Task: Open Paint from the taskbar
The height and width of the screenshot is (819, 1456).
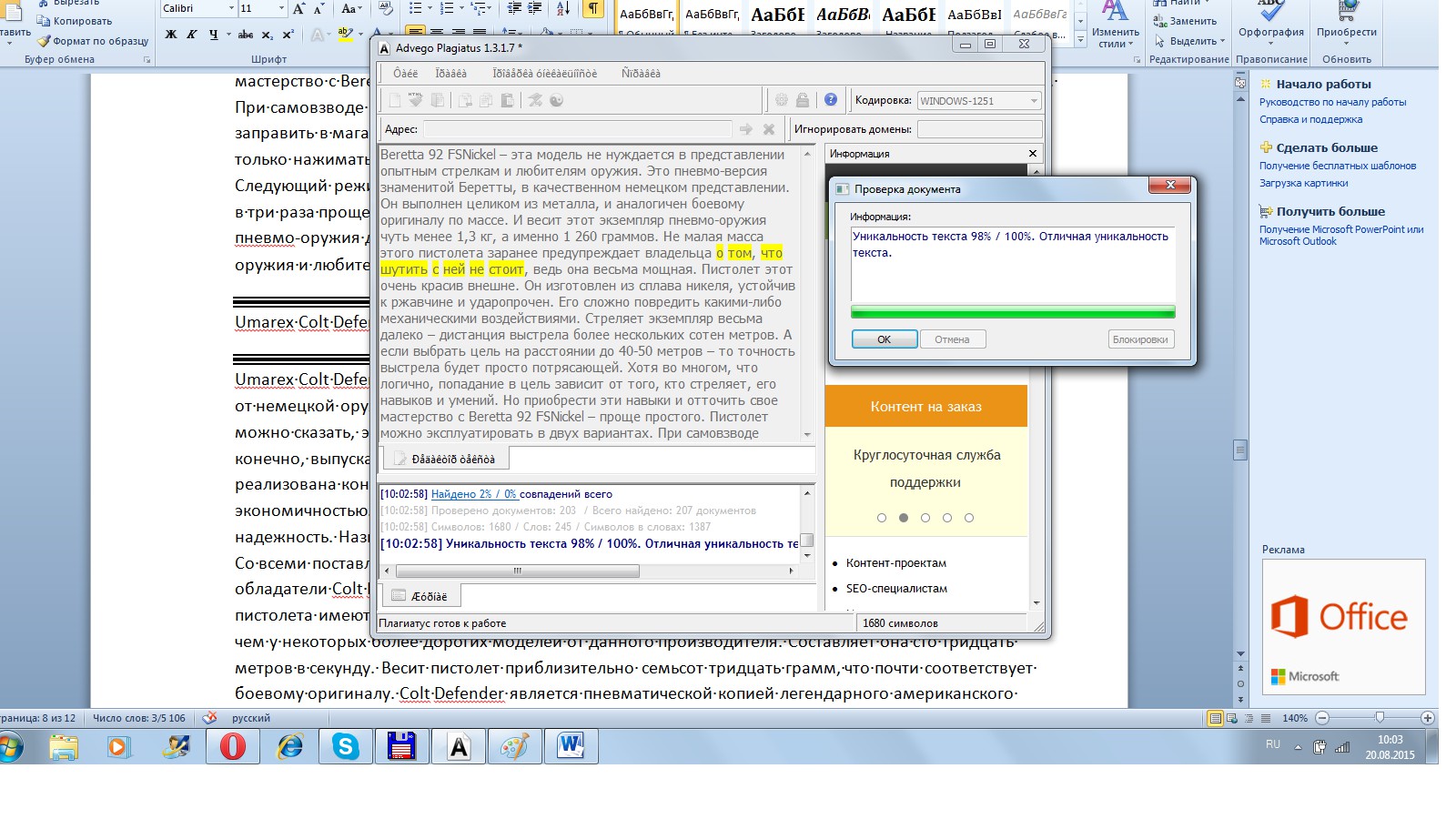Action: (515, 747)
